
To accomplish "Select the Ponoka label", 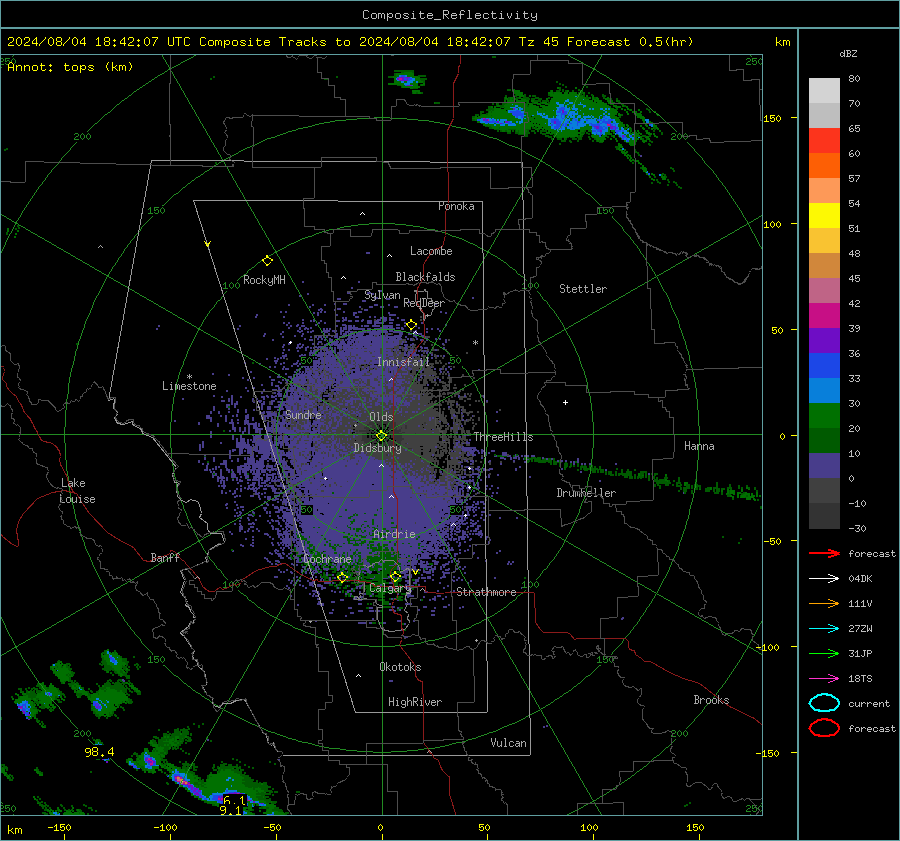I will tap(456, 206).
